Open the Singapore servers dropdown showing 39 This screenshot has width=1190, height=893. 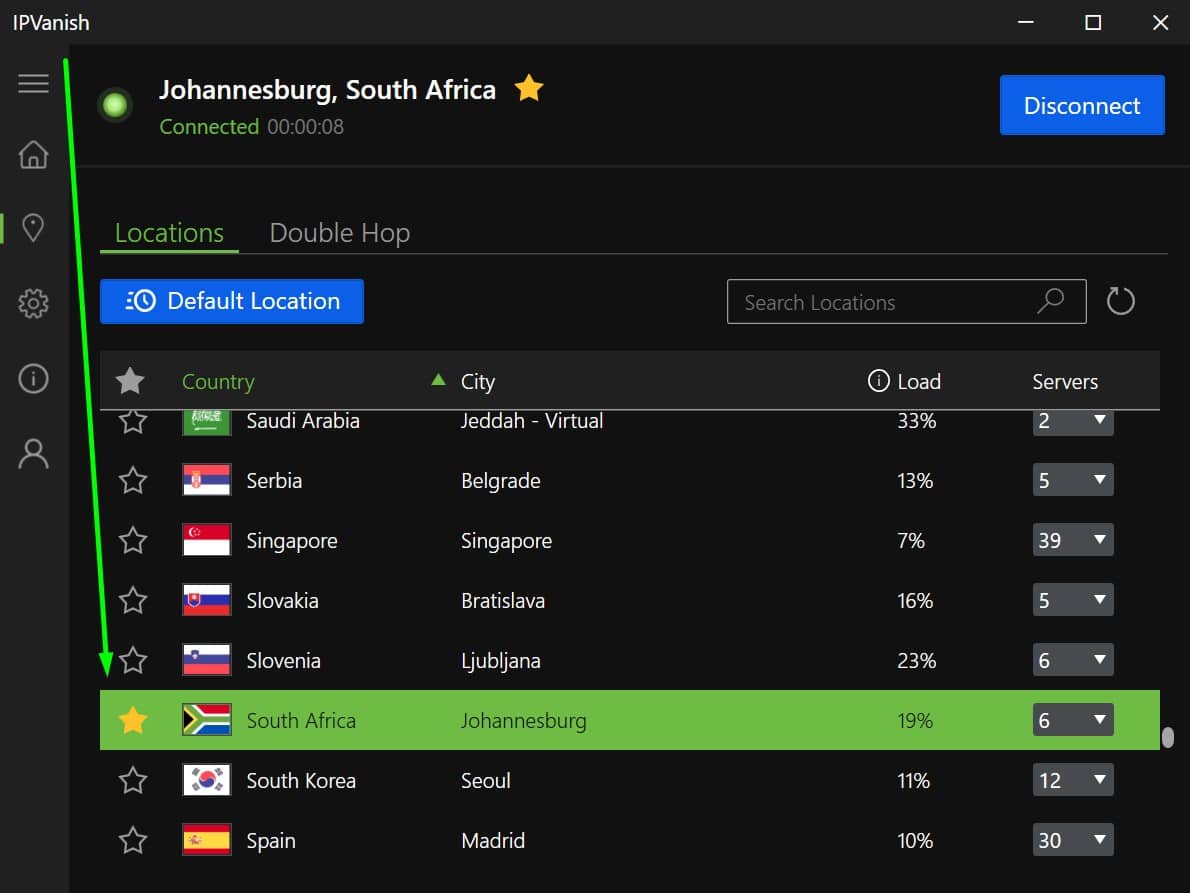[1073, 540]
